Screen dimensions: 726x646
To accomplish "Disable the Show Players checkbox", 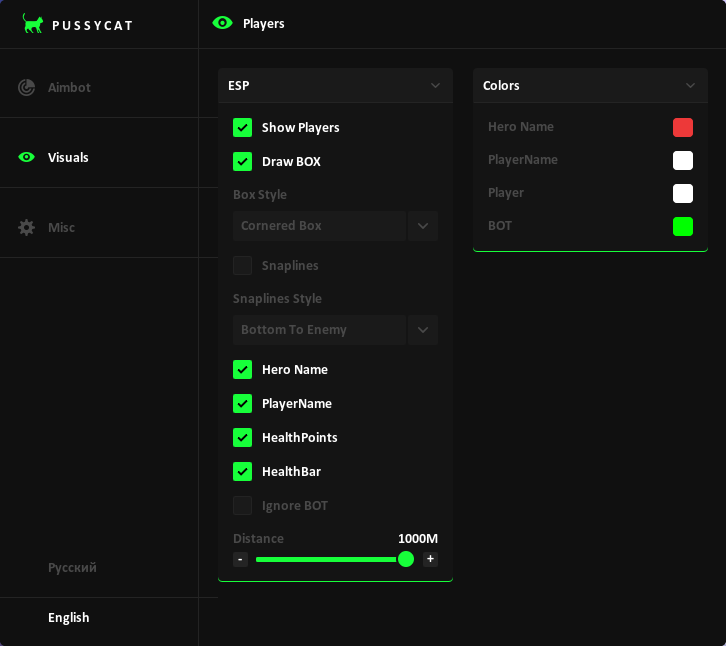I will click(242, 128).
